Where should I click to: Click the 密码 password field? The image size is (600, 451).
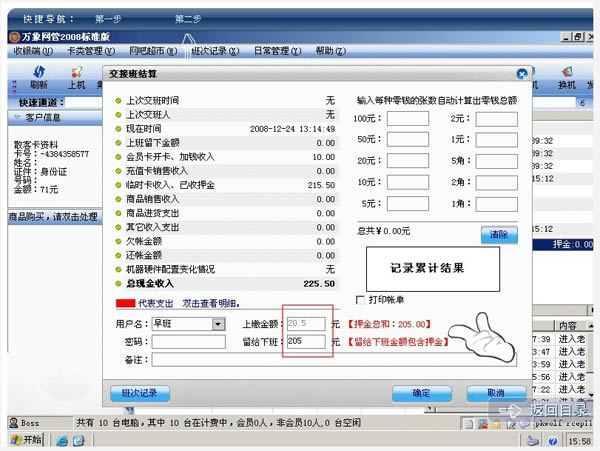coord(189,342)
